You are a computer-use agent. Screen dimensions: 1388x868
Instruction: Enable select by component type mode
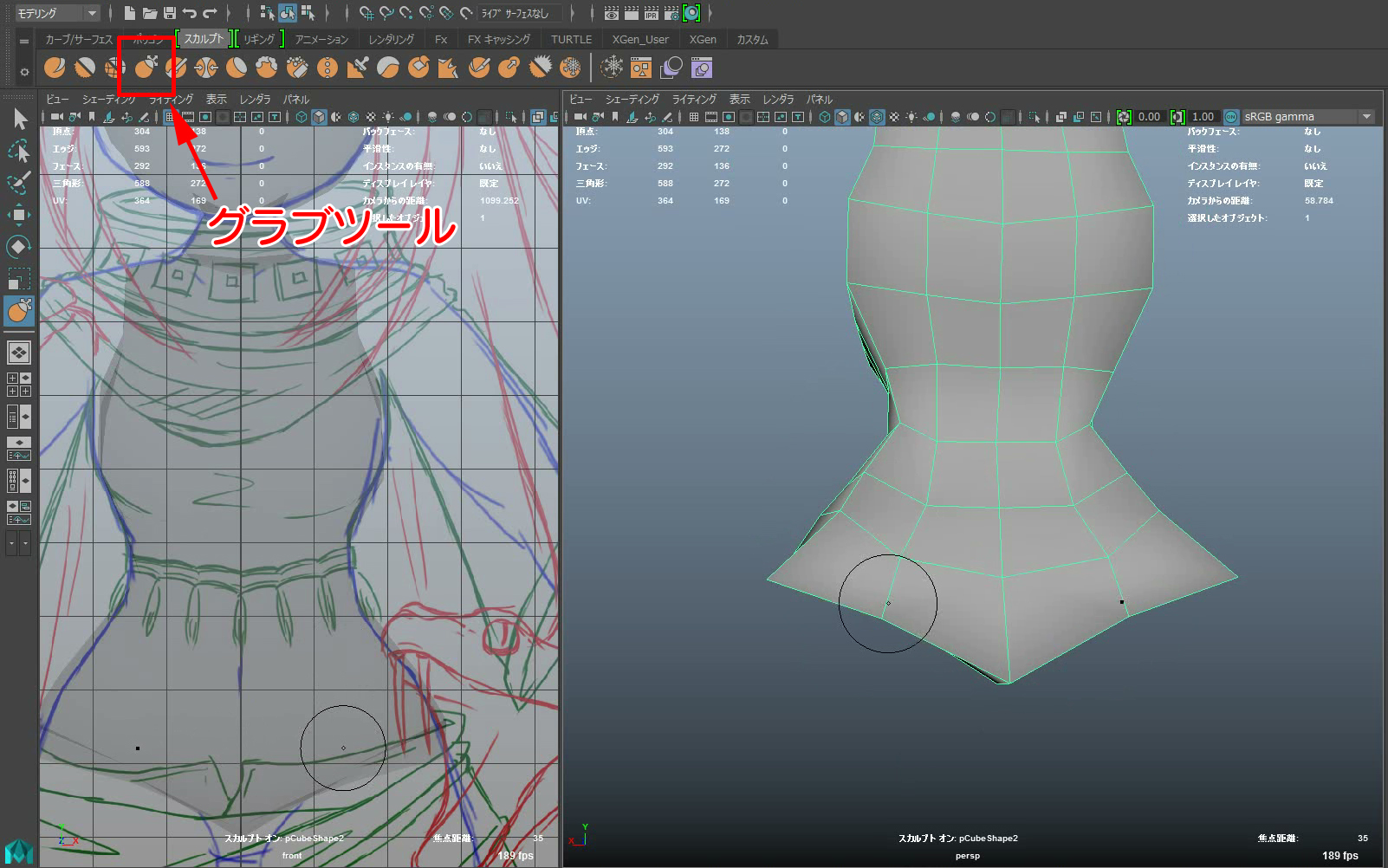(307, 13)
